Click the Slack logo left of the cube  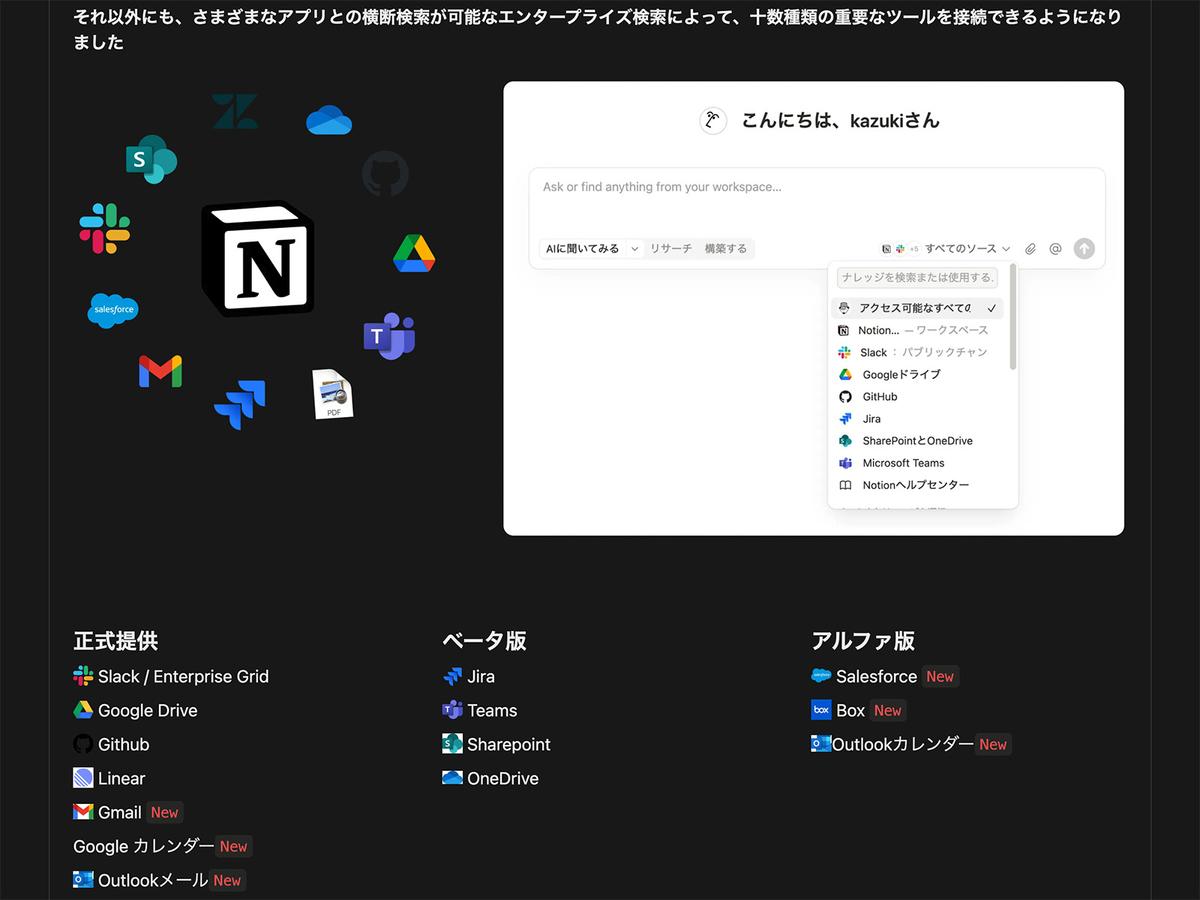tap(105, 228)
